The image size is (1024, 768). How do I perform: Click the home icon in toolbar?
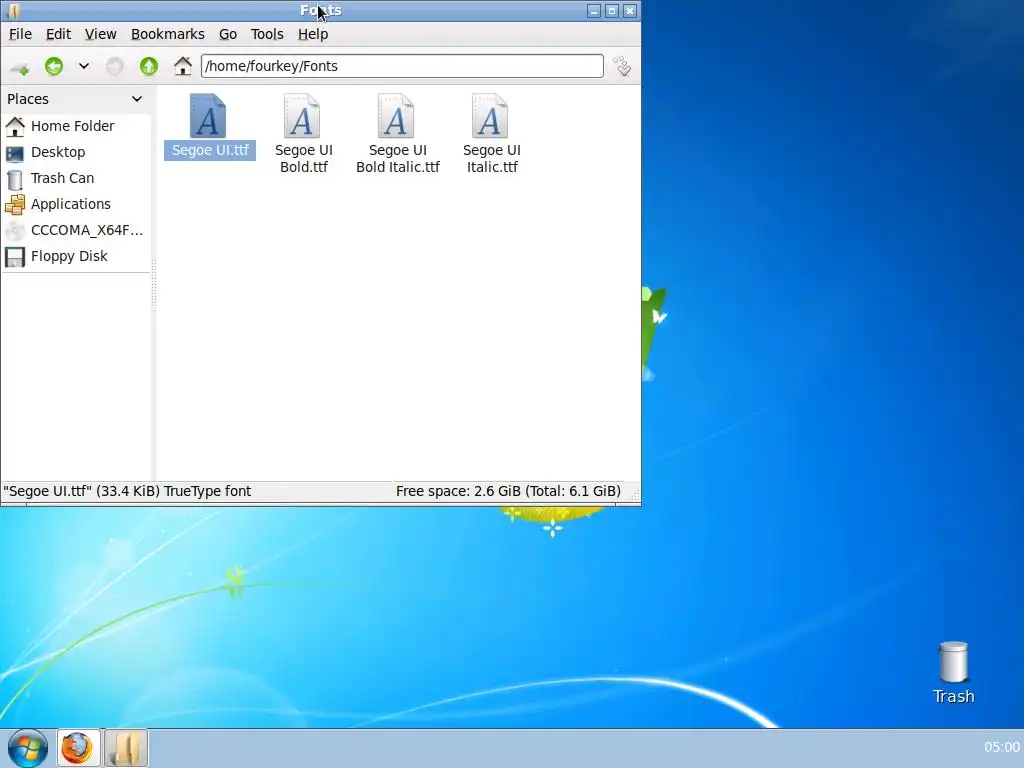183,66
